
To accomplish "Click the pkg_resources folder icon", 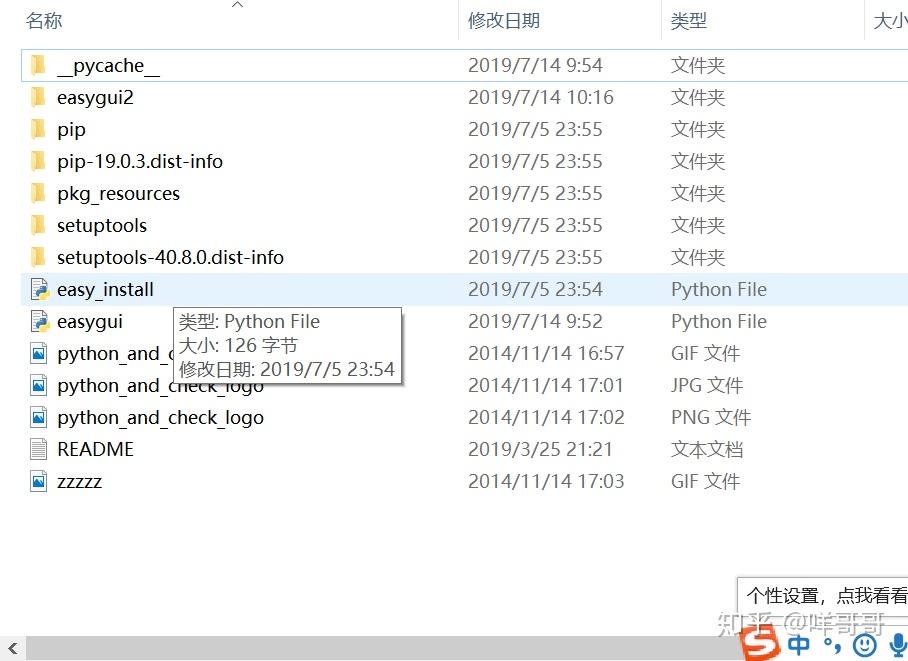I will (37, 193).
